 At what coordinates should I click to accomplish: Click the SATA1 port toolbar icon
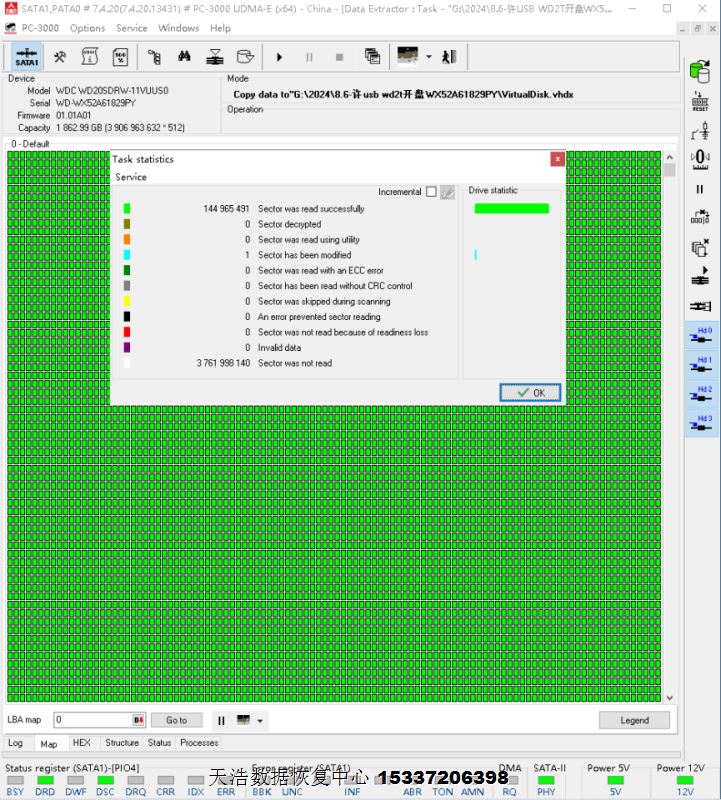click(x=27, y=57)
